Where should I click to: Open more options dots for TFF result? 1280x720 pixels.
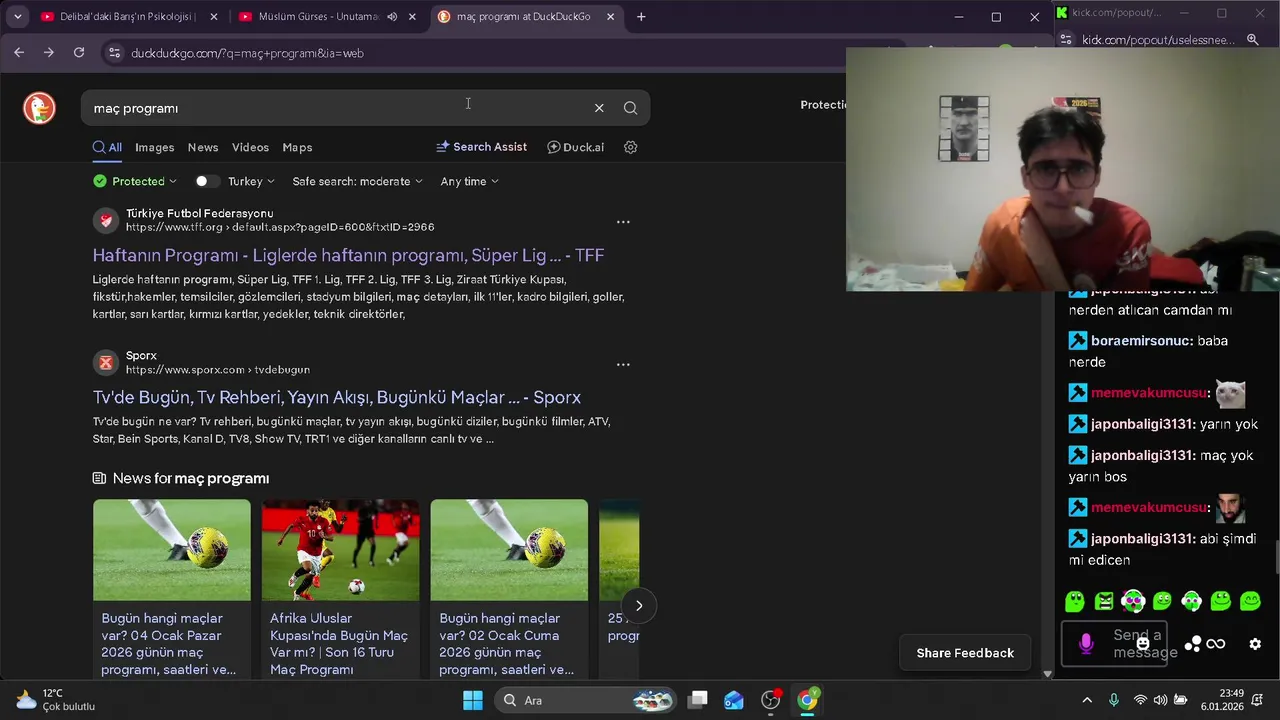pos(623,222)
